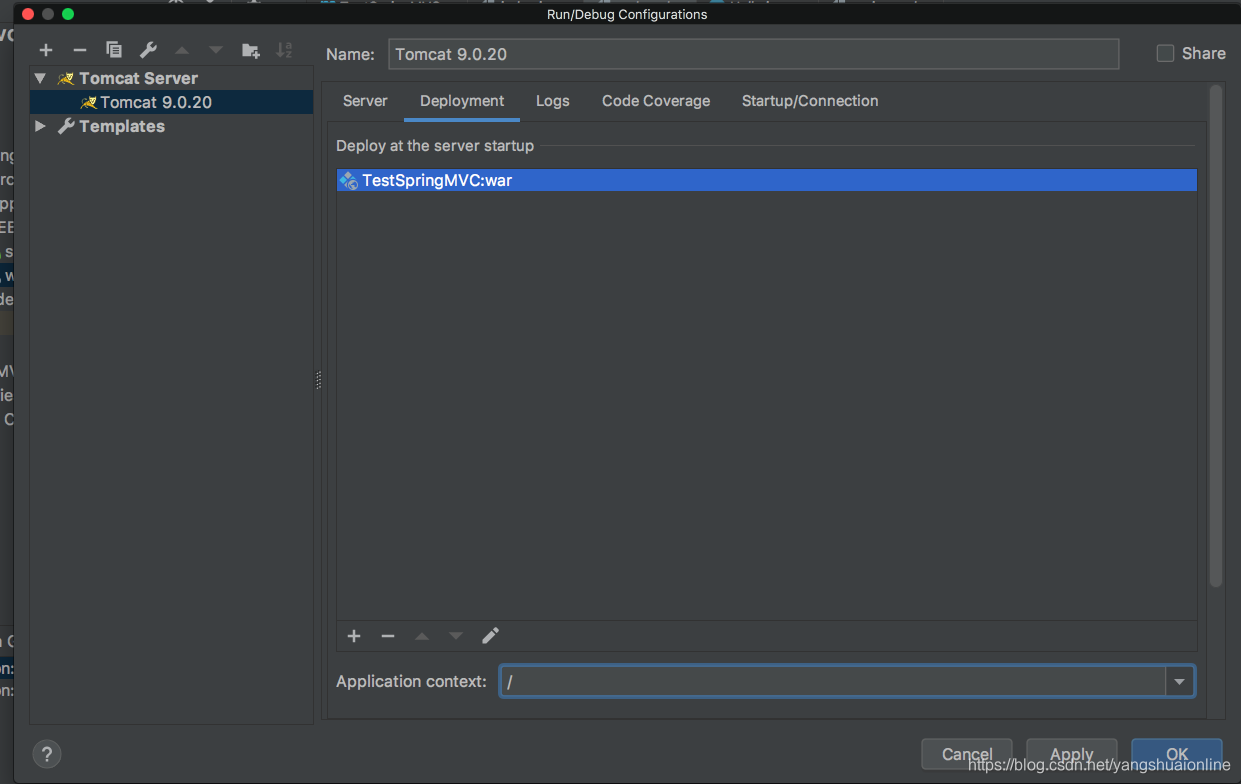This screenshot has width=1241, height=784.
Task: Focus the Name input field
Action: coord(753,54)
